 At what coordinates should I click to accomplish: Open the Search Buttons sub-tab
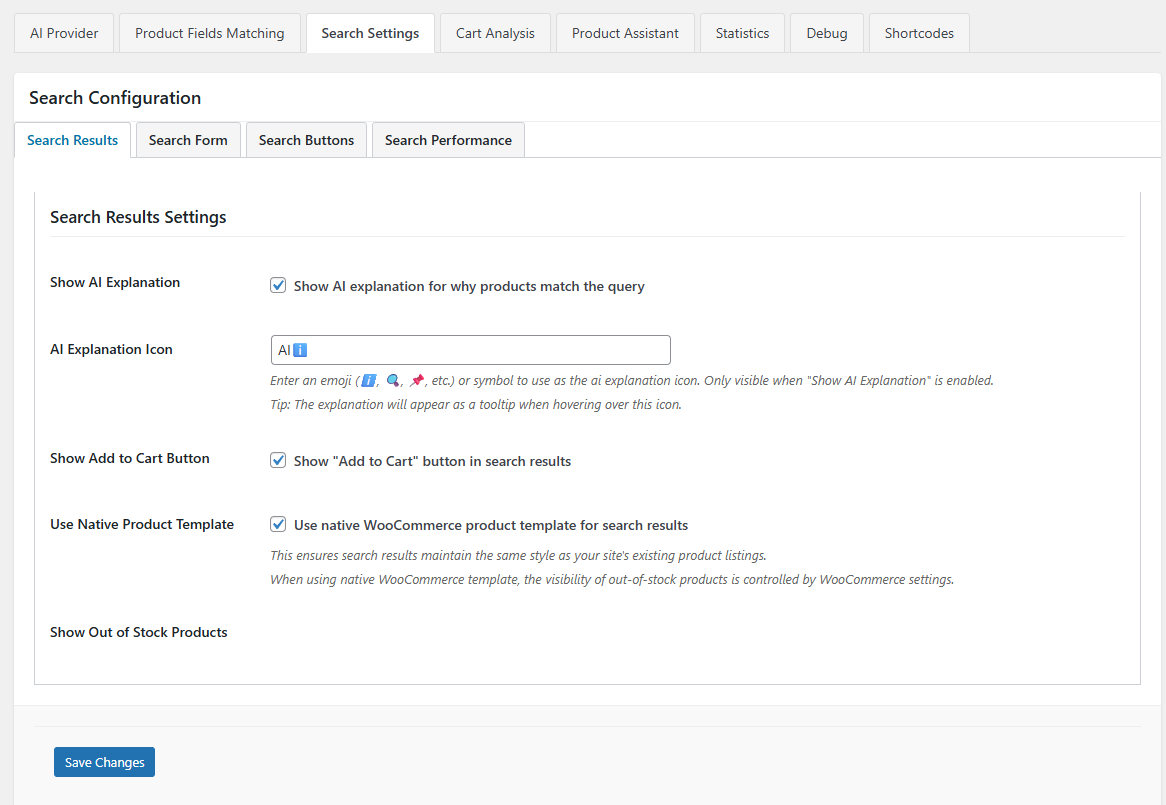(306, 140)
